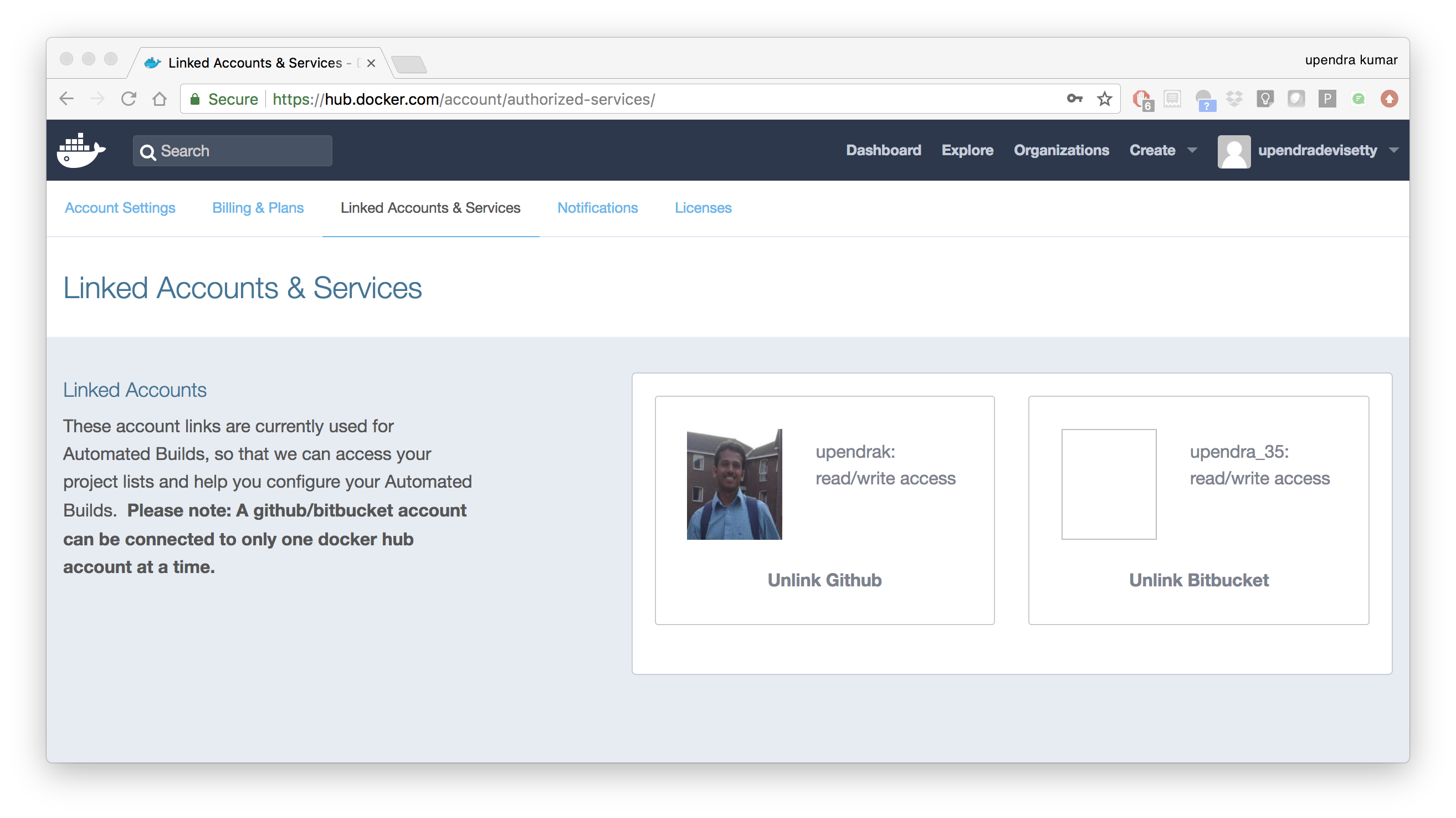Image resolution: width=1456 pixels, height=818 pixels.
Task: Open the lightbulb extension icon
Action: pos(1265,99)
